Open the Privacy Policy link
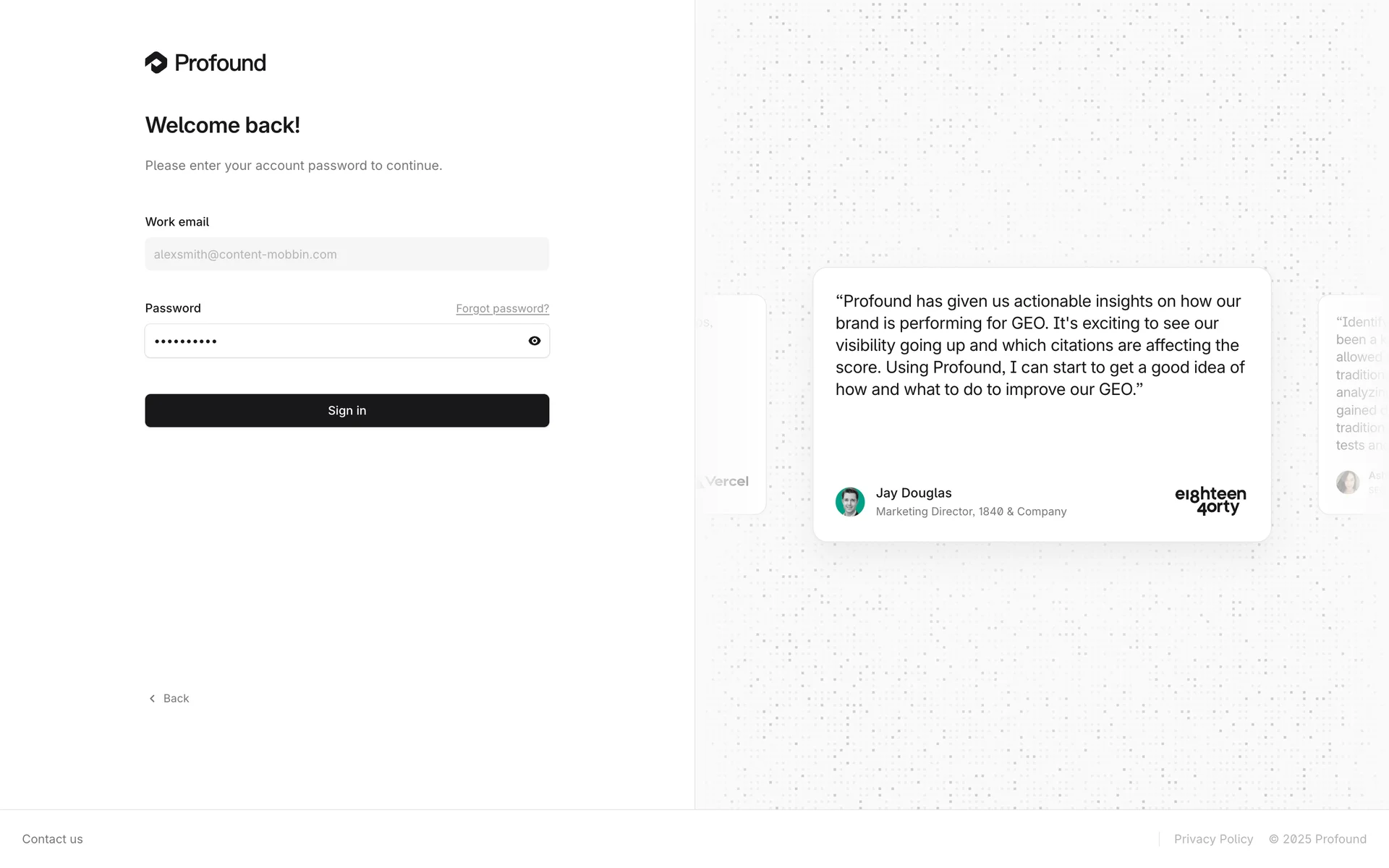This screenshot has height=868, width=1389. tap(1213, 839)
